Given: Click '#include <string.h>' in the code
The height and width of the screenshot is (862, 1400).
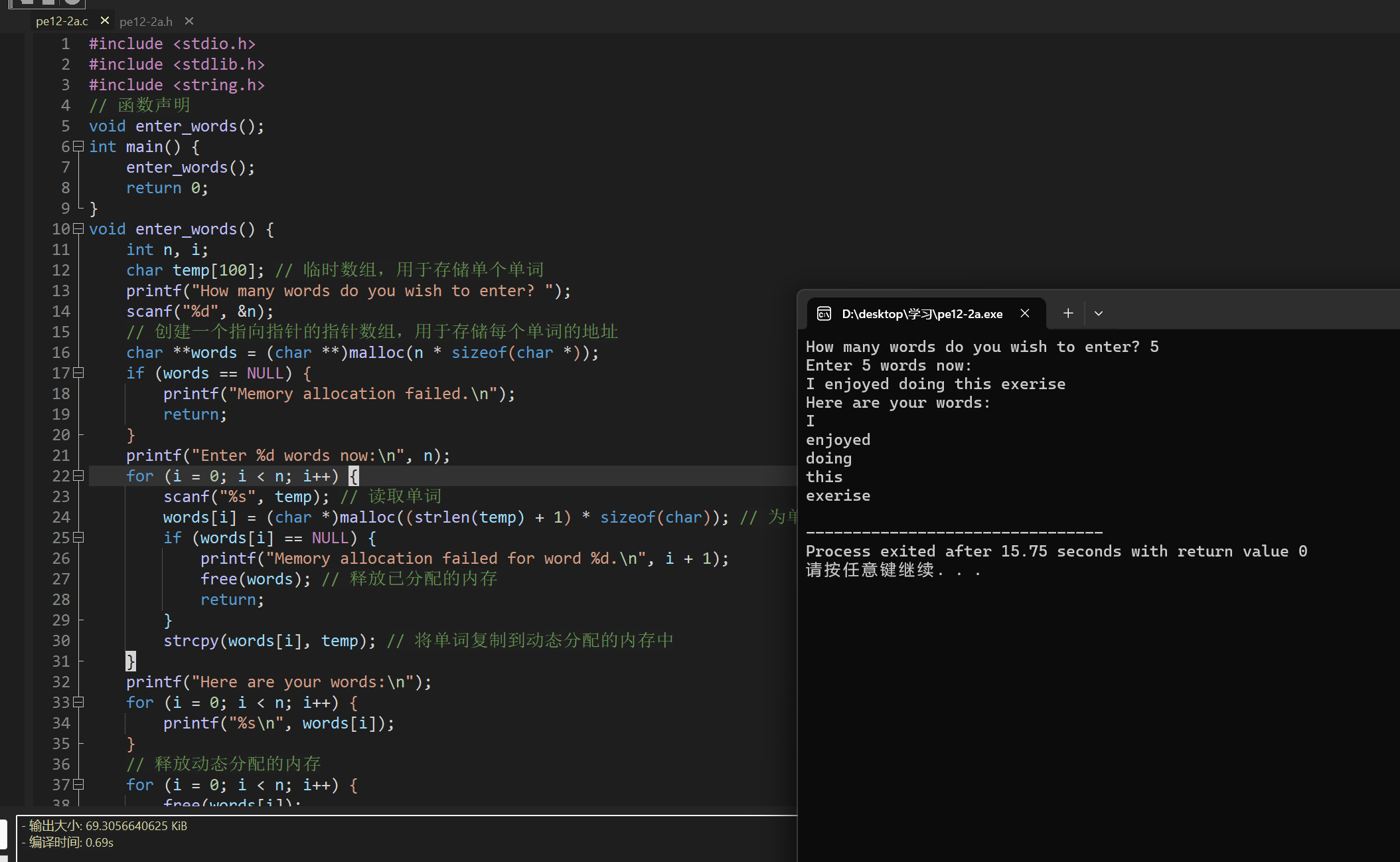Looking at the screenshot, I should (x=177, y=85).
